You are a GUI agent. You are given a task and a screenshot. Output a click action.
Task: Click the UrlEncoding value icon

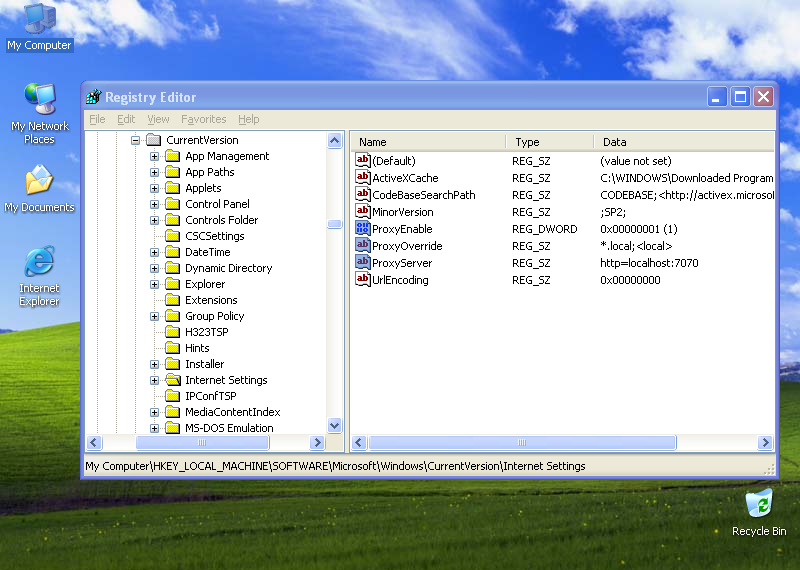(363, 280)
